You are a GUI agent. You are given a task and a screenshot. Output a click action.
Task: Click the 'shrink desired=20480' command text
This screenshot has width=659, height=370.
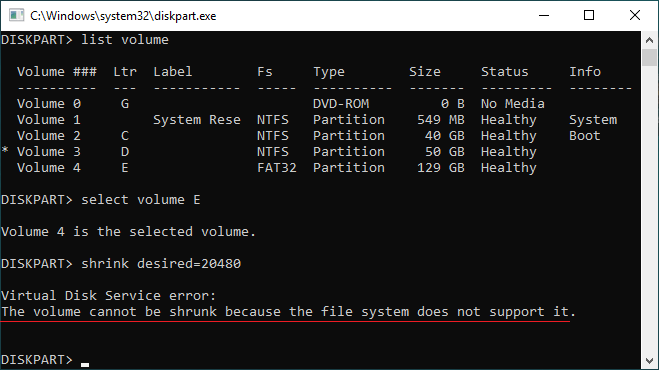161,264
